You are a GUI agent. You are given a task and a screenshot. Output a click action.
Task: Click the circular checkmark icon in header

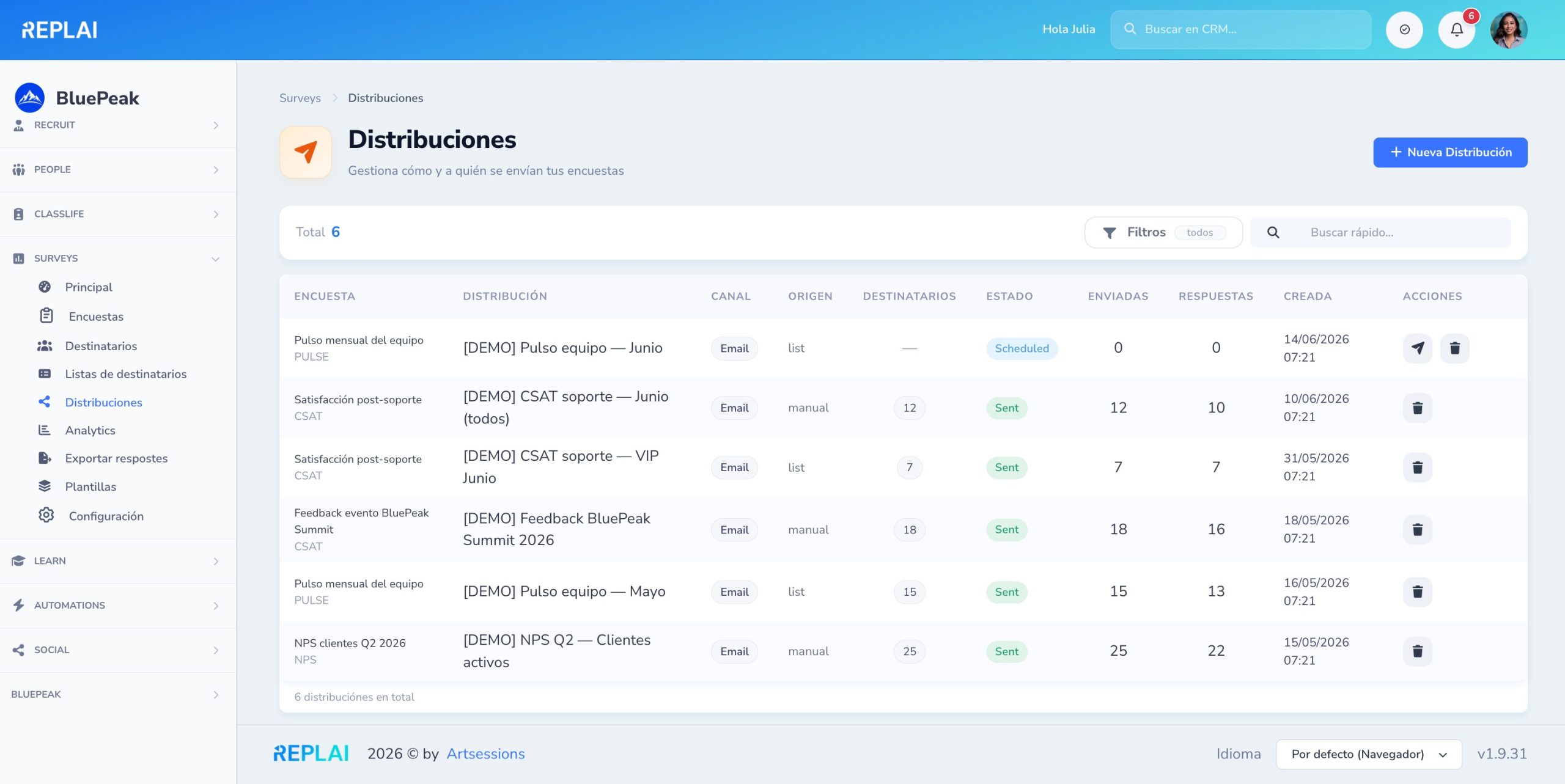tap(1404, 29)
